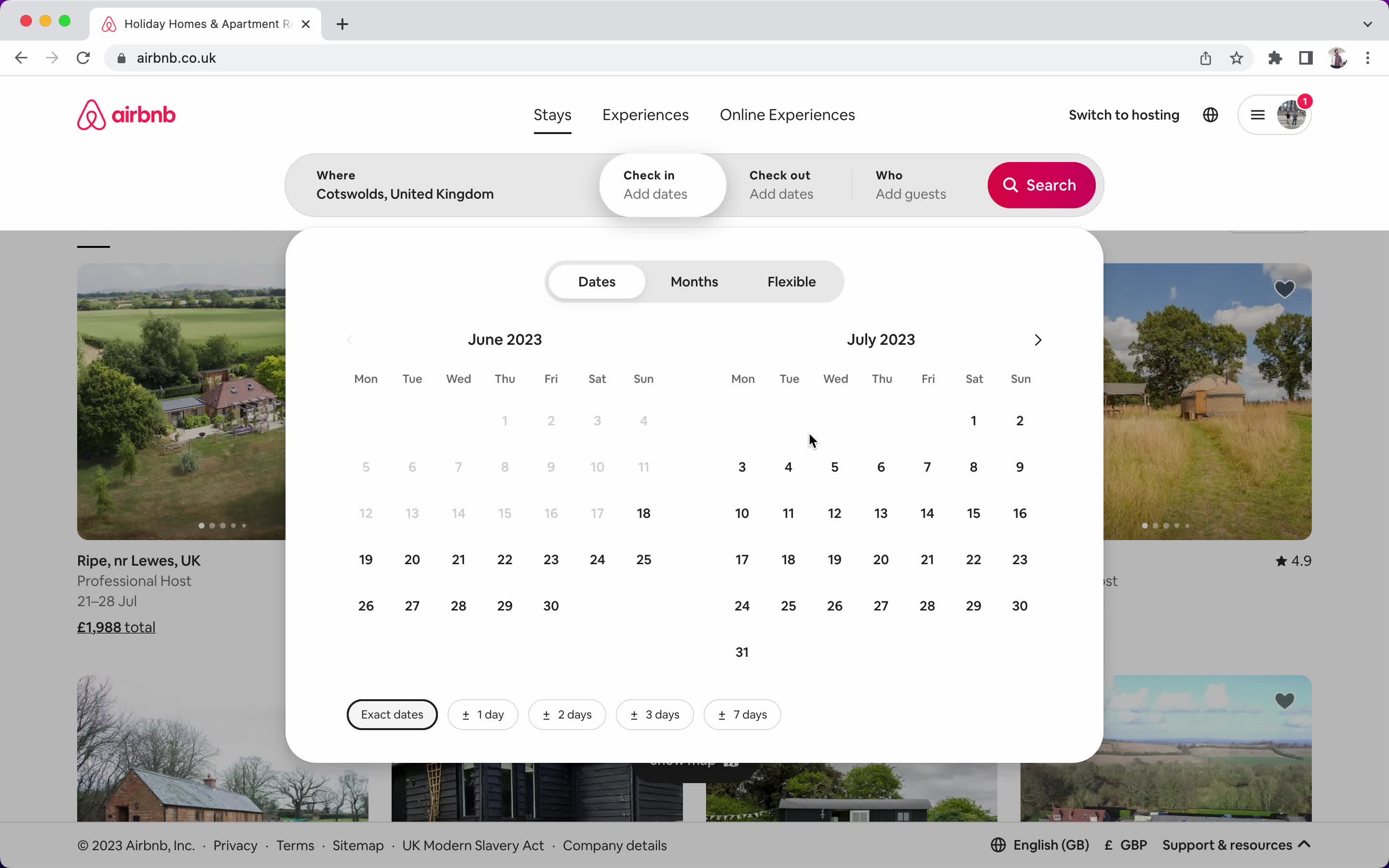This screenshot has height=868, width=1389.
Task: Go back to the previous month
Action: pyautogui.click(x=350, y=339)
